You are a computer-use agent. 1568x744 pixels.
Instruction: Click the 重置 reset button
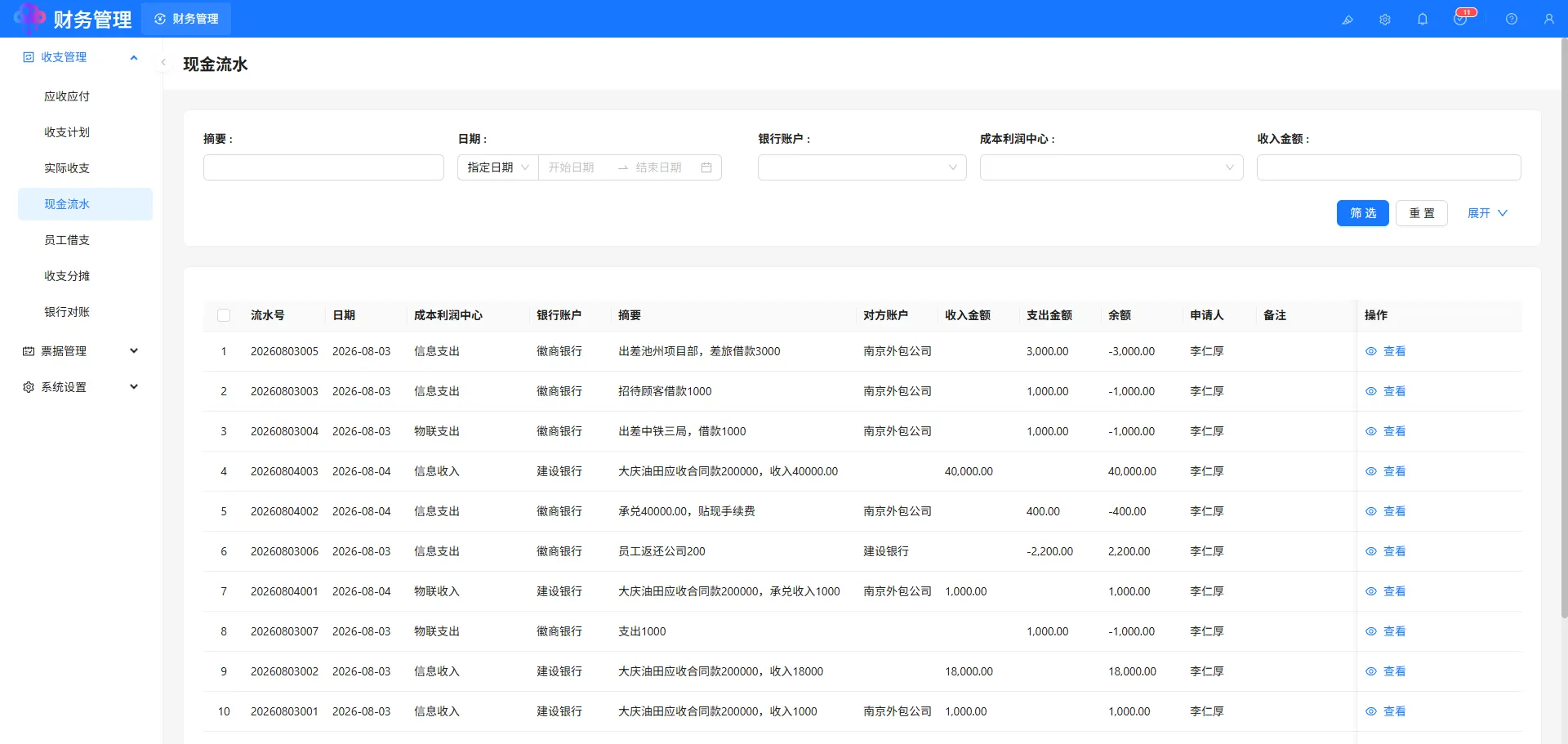(1421, 213)
